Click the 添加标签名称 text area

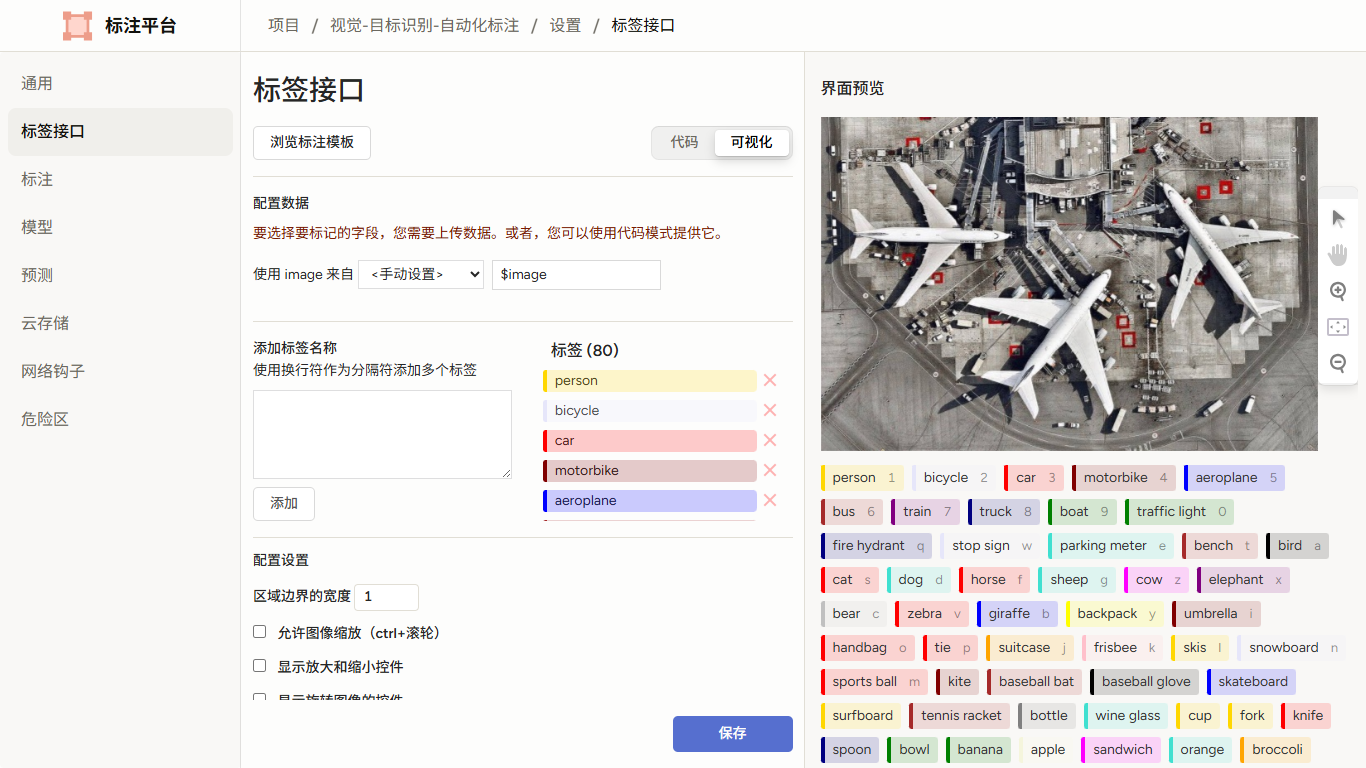(382, 434)
